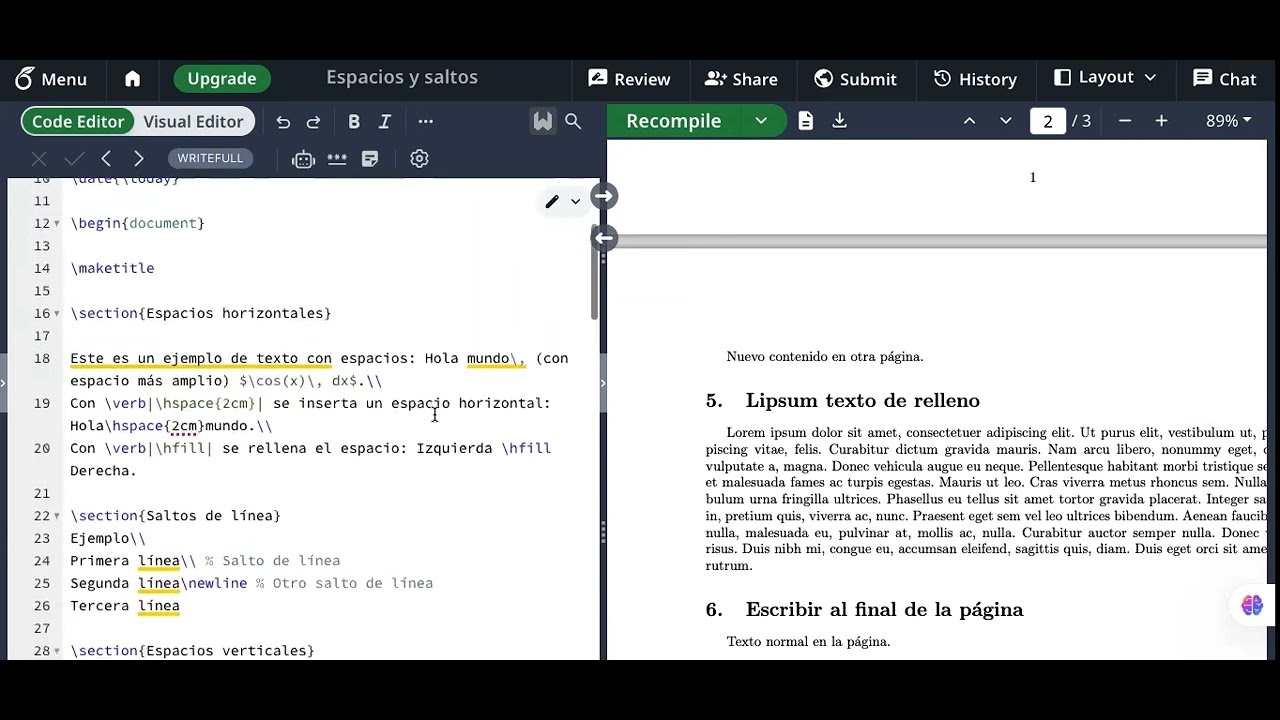1280x720 pixels.
Task: Download the compiled PDF
Action: click(840, 121)
